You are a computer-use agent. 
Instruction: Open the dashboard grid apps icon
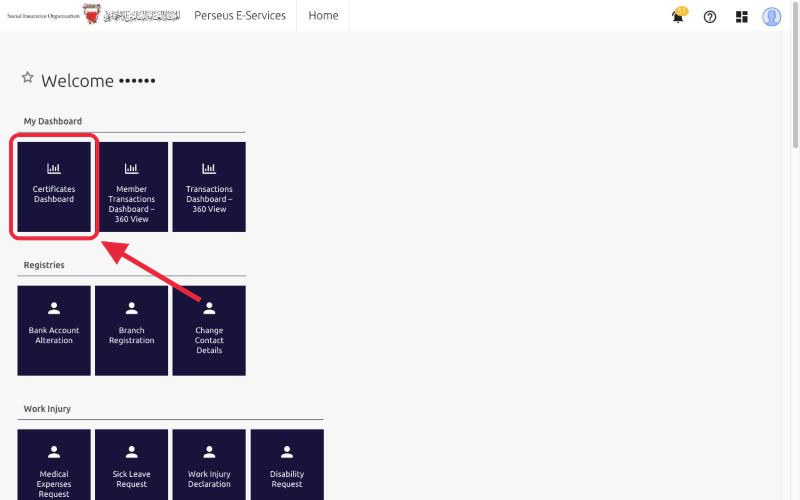point(741,17)
